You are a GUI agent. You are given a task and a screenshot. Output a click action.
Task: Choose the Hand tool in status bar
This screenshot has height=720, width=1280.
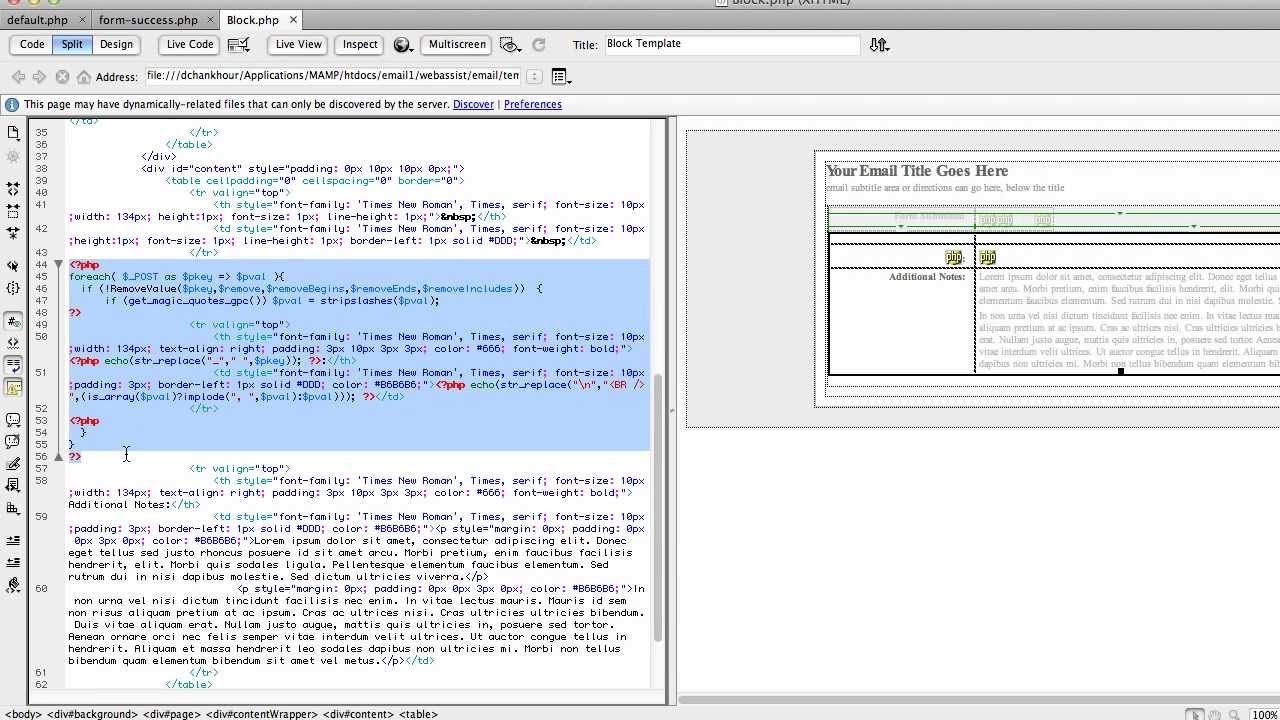1215,715
